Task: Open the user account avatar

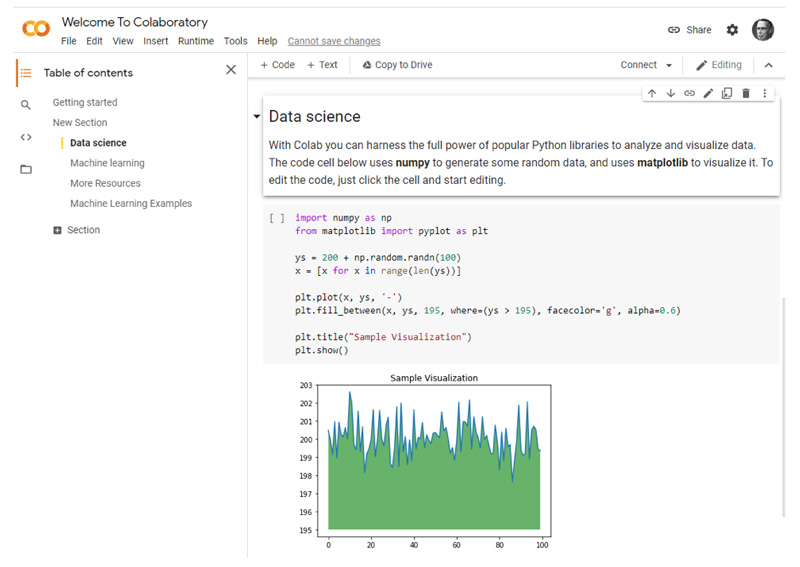Action: coord(763,30)
